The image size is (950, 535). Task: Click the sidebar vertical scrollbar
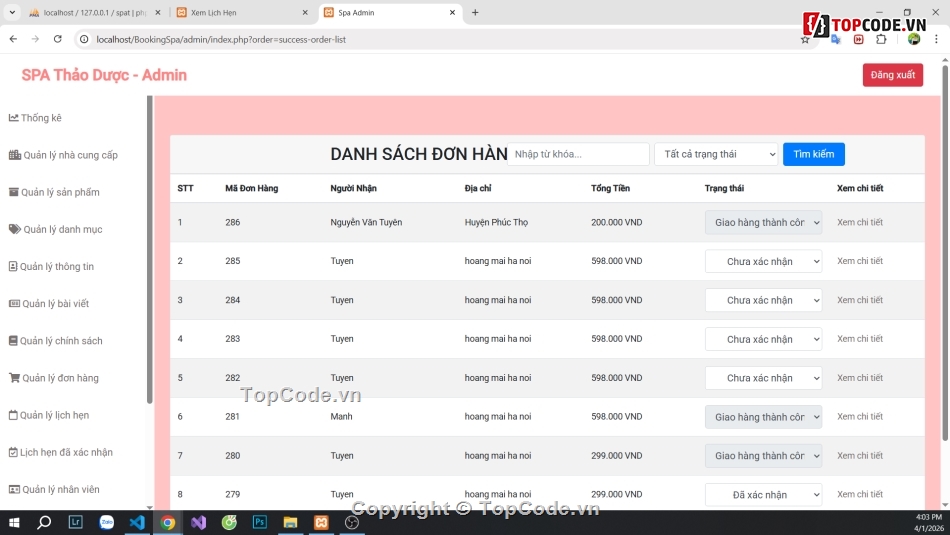[150, 250]
